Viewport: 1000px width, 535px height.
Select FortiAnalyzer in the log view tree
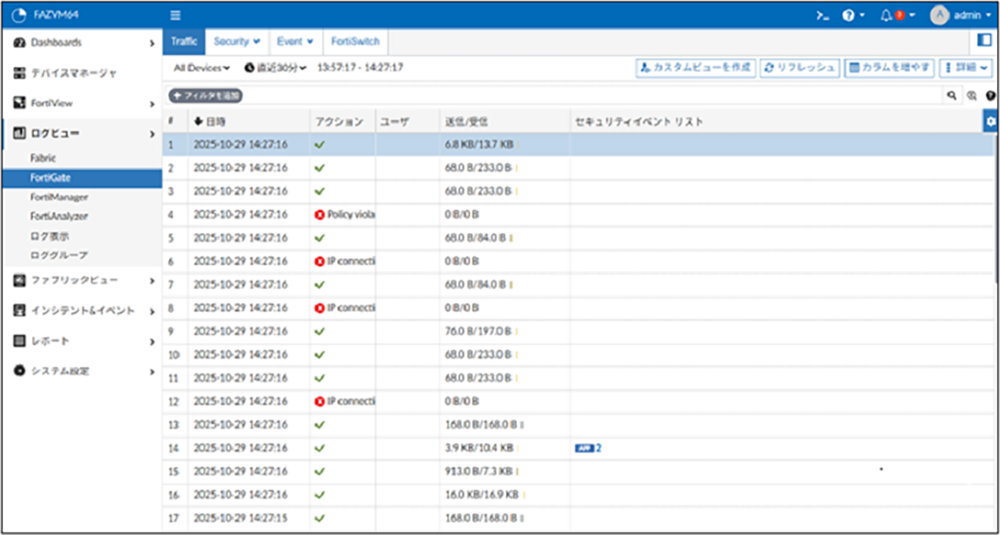pos(59,216)
